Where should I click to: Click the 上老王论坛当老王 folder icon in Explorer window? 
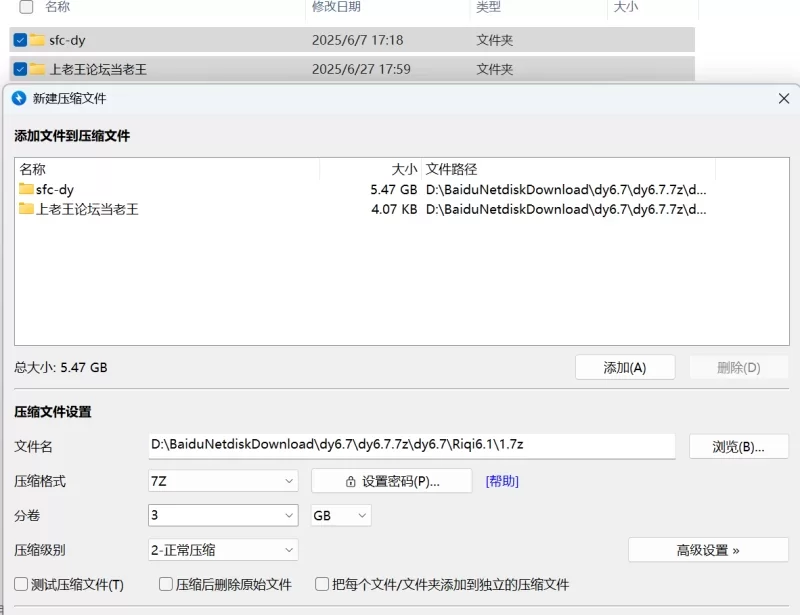pos(37,69)
